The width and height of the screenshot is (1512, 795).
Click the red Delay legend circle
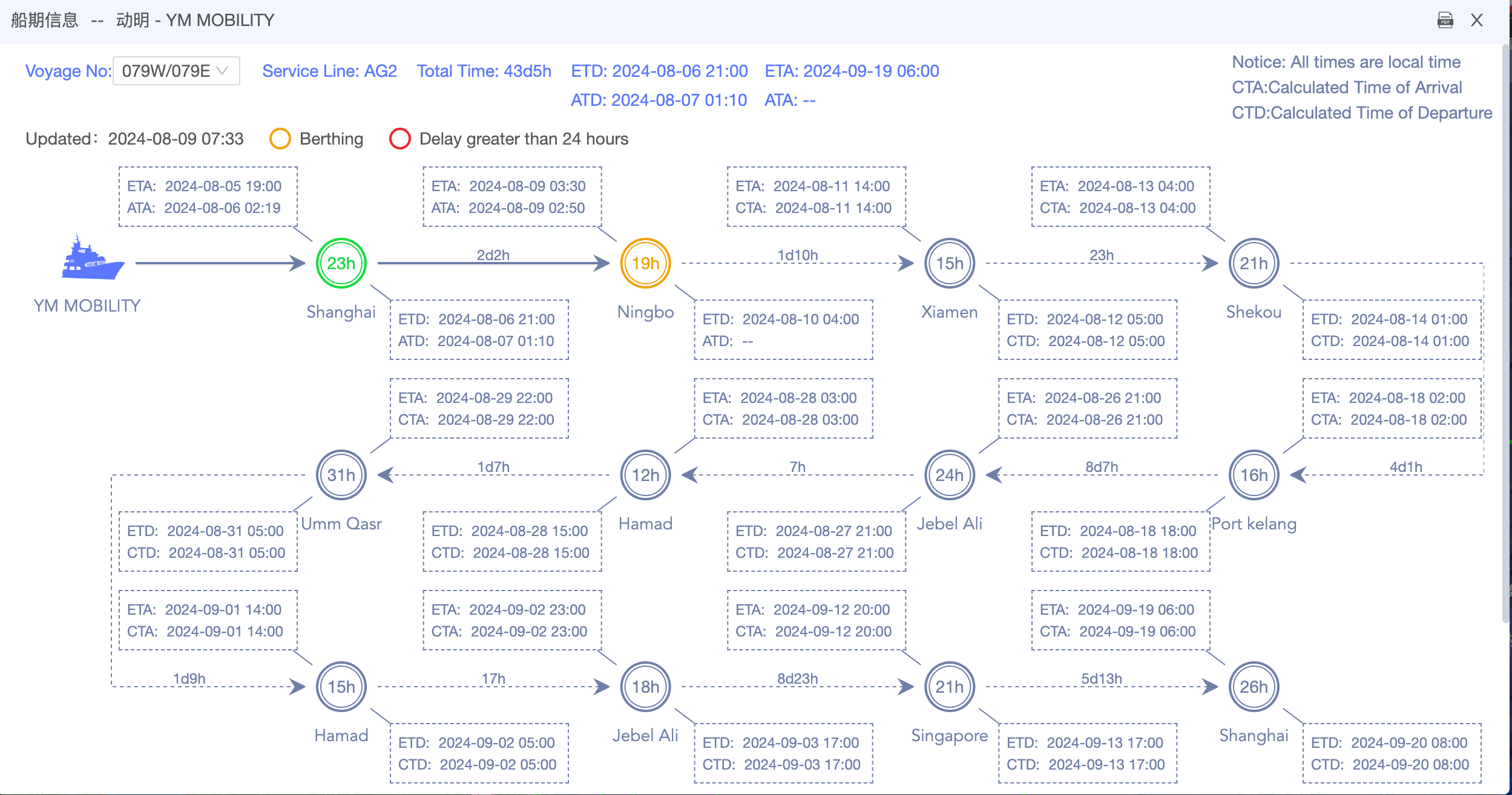pos(399,139)
